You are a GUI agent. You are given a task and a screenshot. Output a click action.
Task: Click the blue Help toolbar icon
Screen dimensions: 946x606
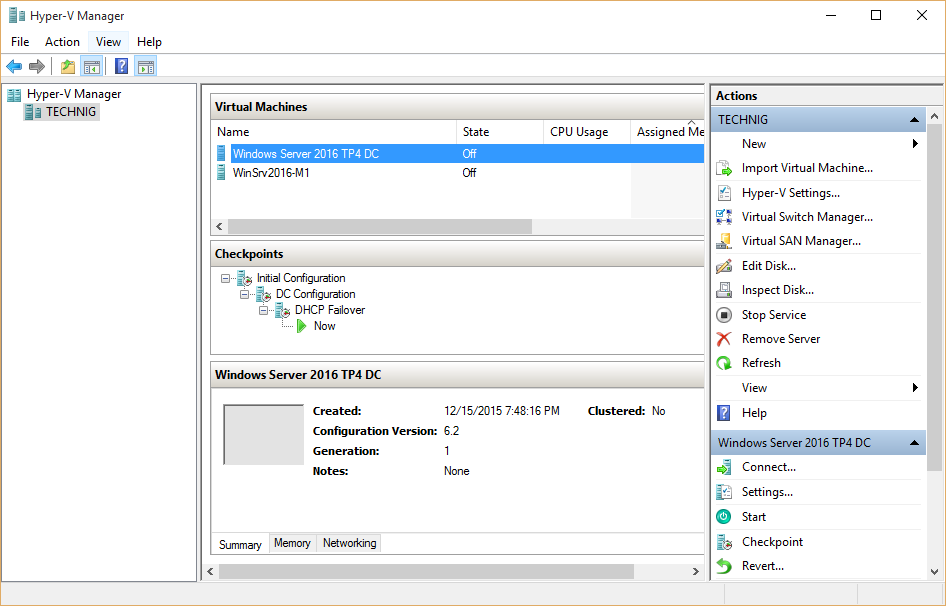tap(121, 66)
